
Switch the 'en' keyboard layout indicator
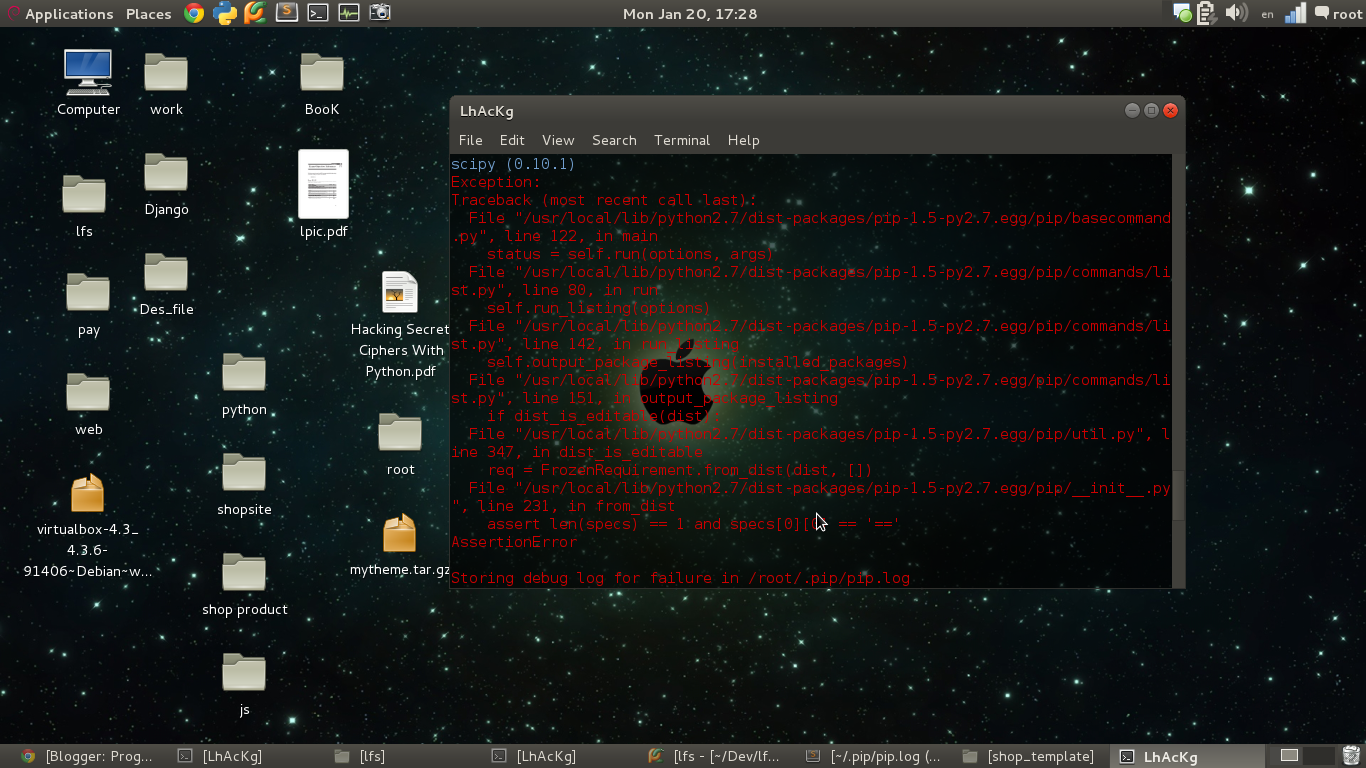pos(1266,13)
